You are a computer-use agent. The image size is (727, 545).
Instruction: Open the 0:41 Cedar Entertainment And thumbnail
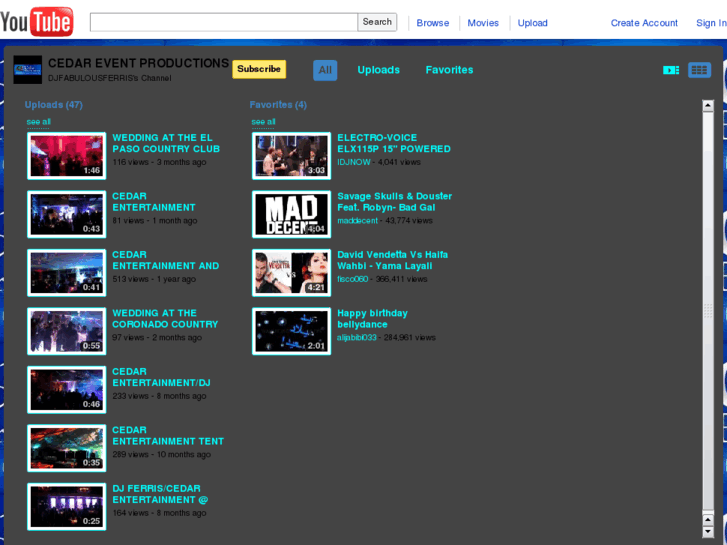[67, 273]
